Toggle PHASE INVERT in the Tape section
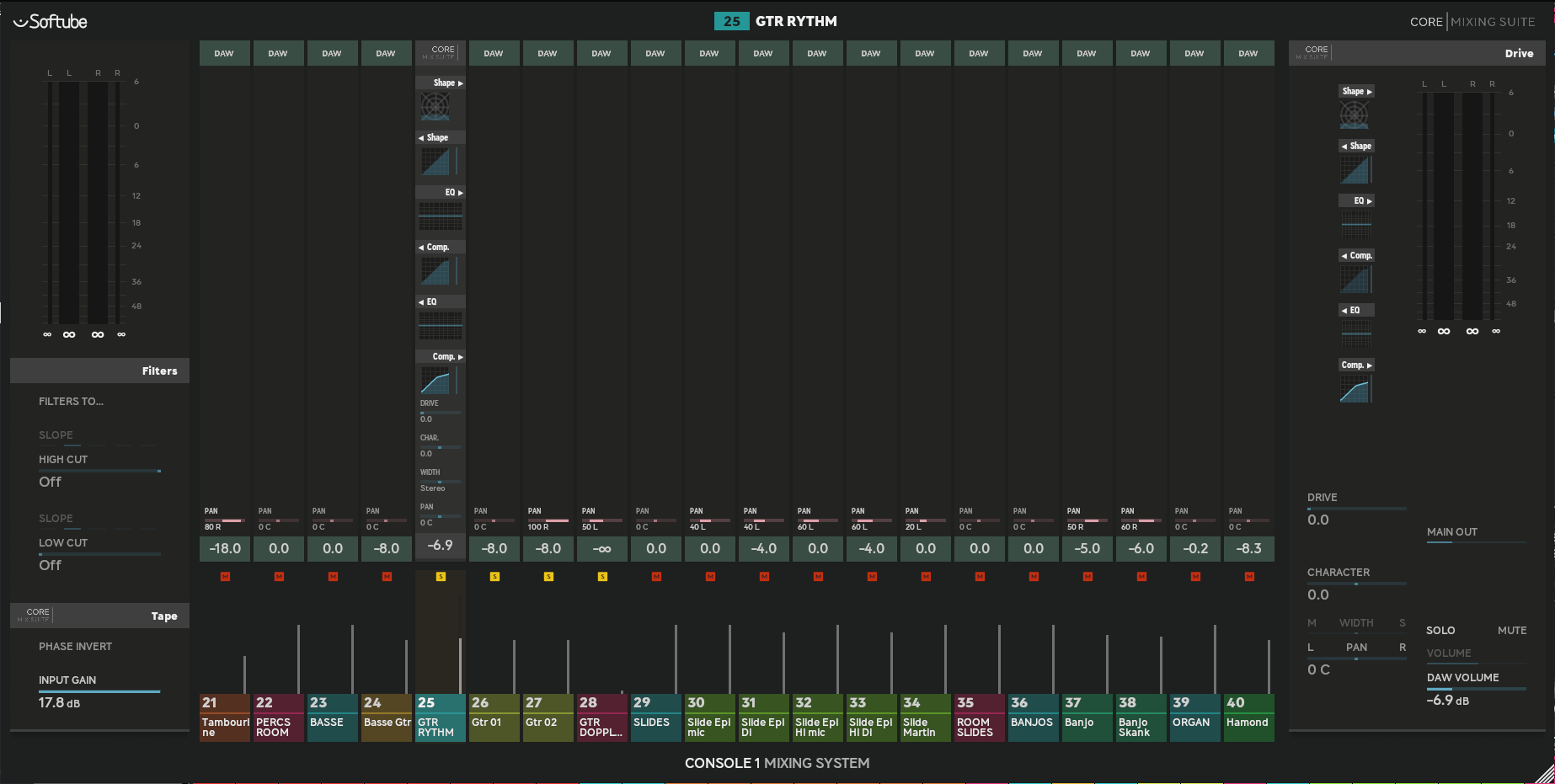The height and width of the screenshot is (784, 1555). [x=75, y=647]
